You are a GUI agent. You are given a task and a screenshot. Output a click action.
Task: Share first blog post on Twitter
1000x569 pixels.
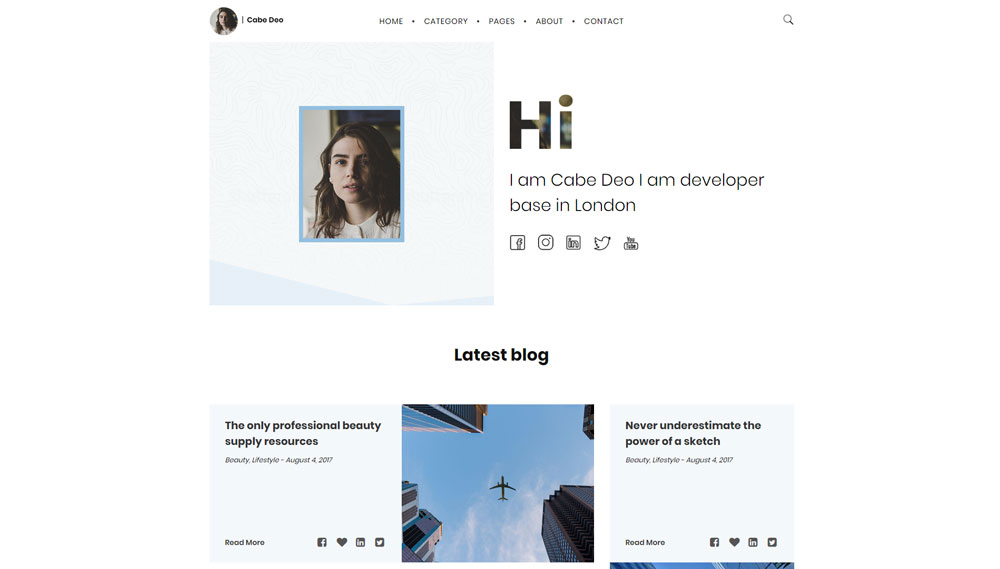pos(379,542)
